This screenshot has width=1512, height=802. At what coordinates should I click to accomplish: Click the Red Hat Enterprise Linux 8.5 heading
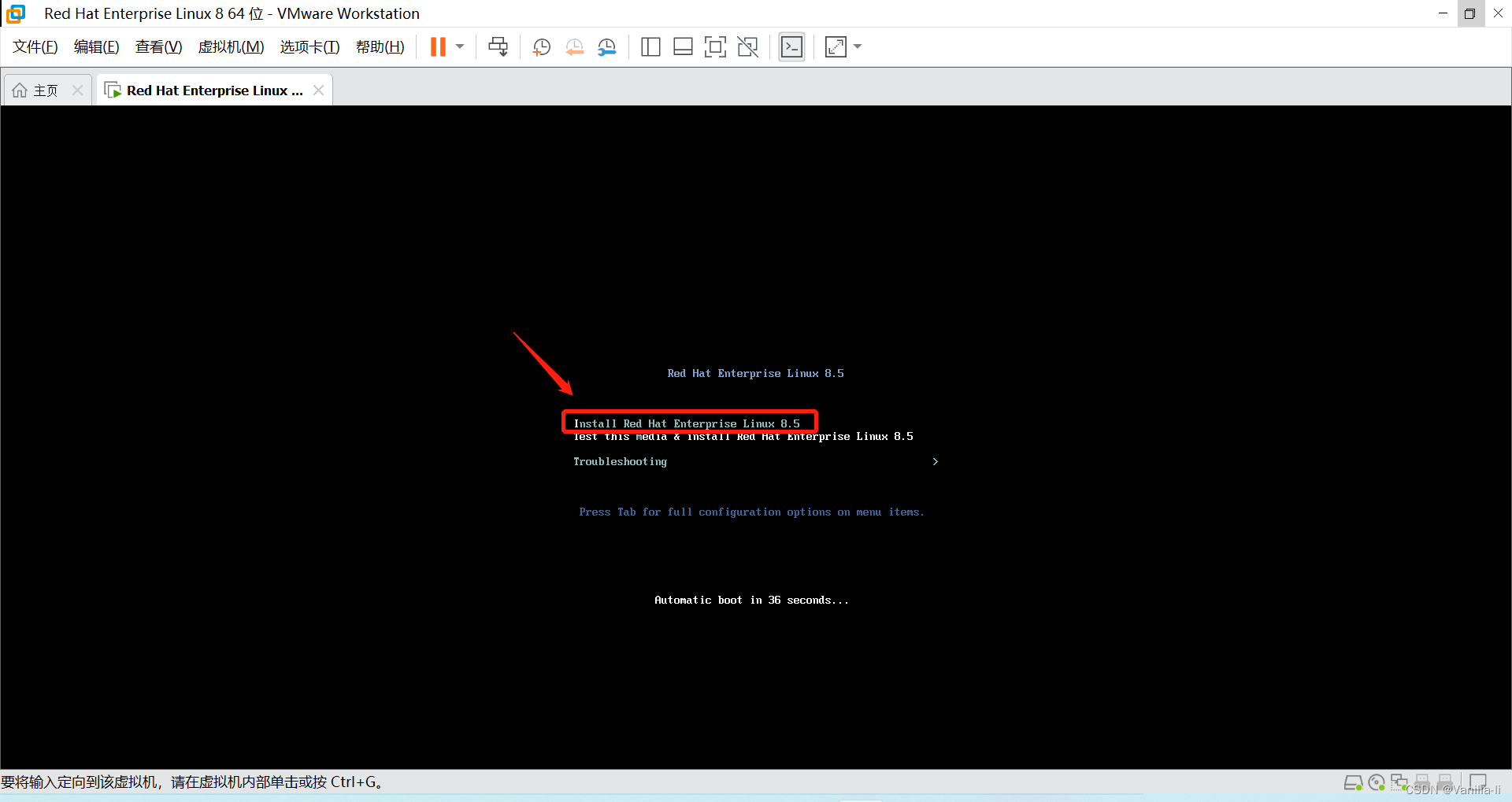pyautogui.click(x=755, y=374)
